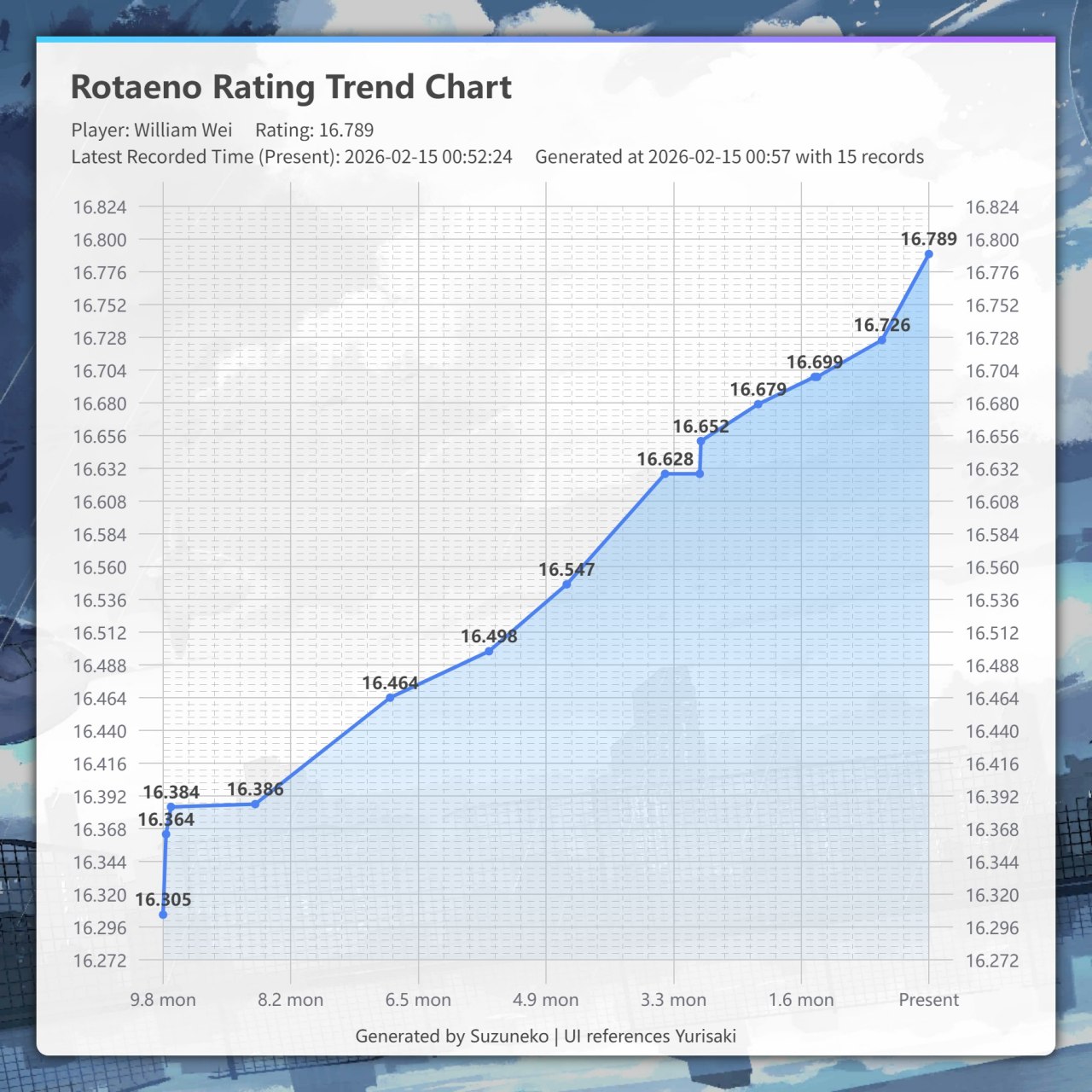Click the "4.9 mon" x-axis tick label

pyautogui.click(x=546, y=1000)
